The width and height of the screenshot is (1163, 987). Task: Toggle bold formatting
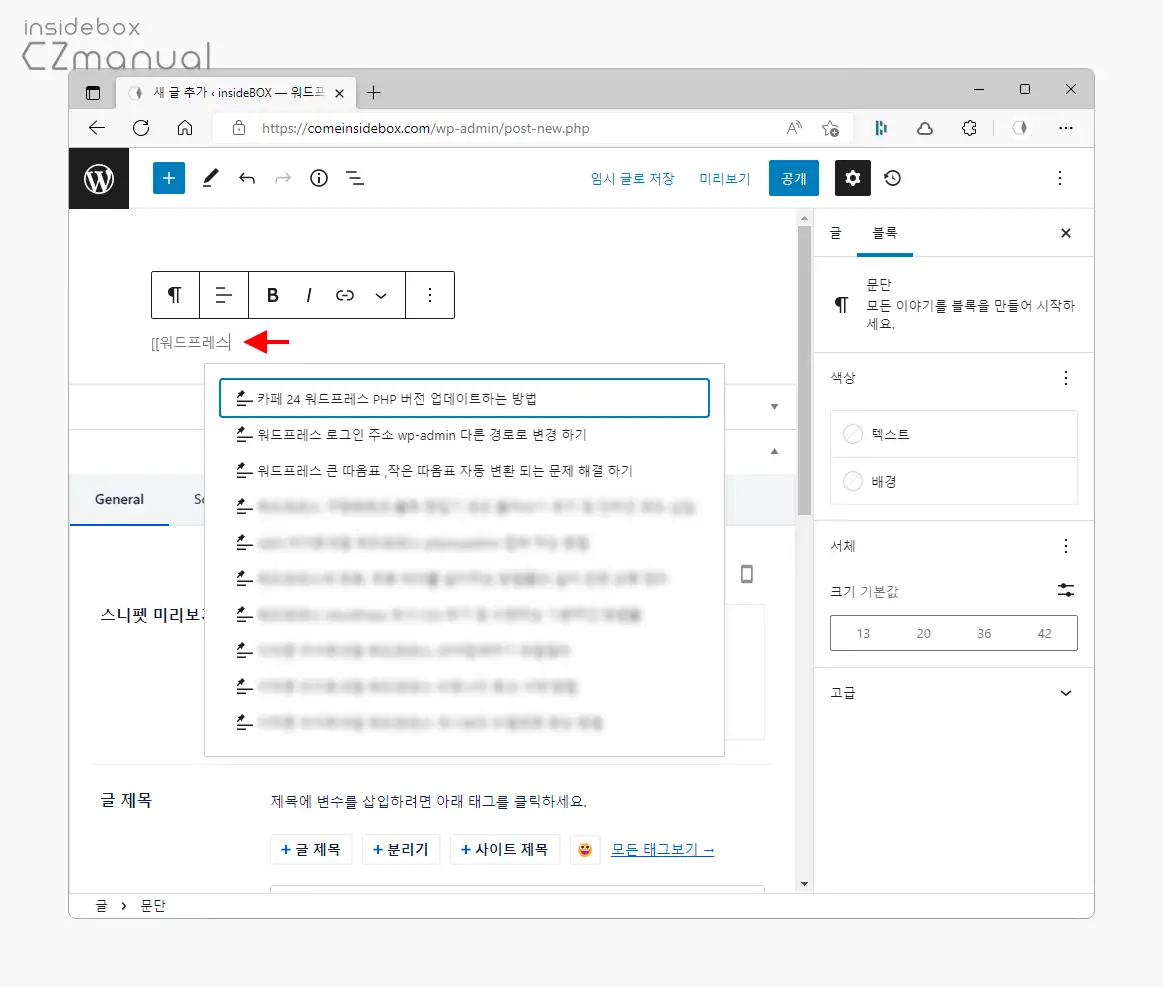click(x=272, y=295)
